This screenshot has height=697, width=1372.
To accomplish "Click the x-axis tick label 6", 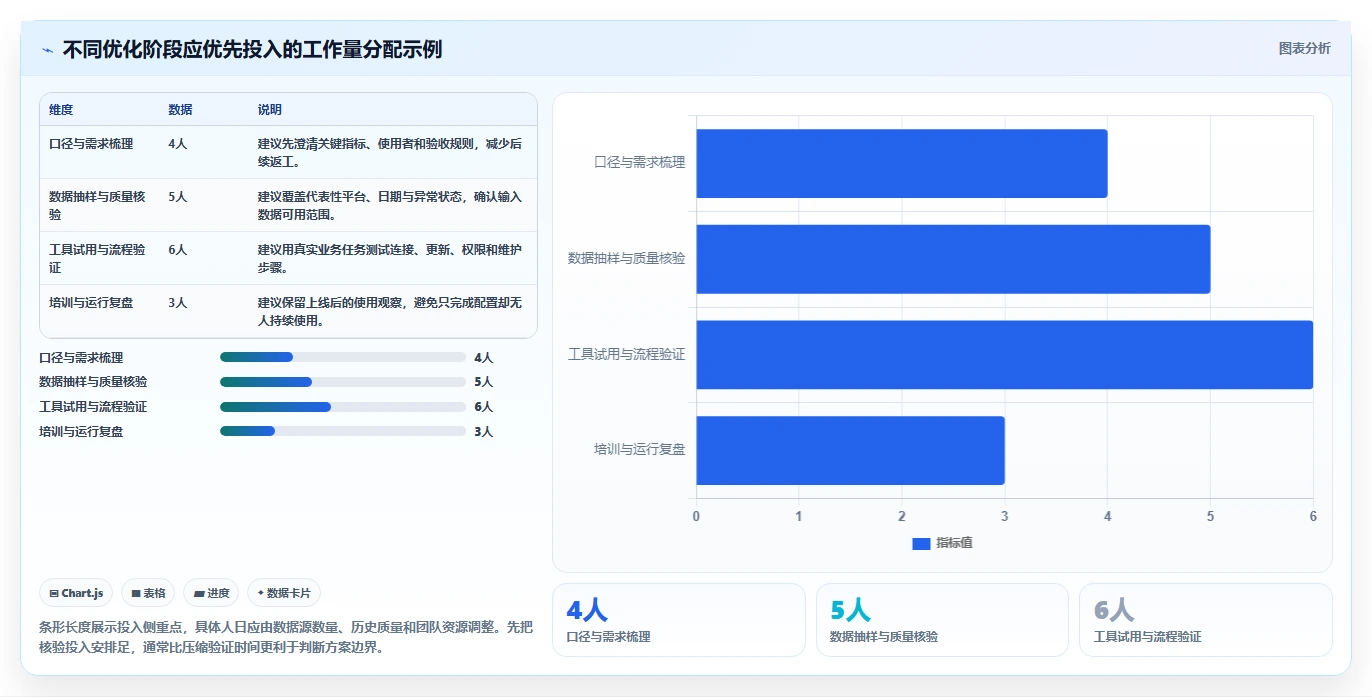I will pyautogui.click(x=1313, y=516).
